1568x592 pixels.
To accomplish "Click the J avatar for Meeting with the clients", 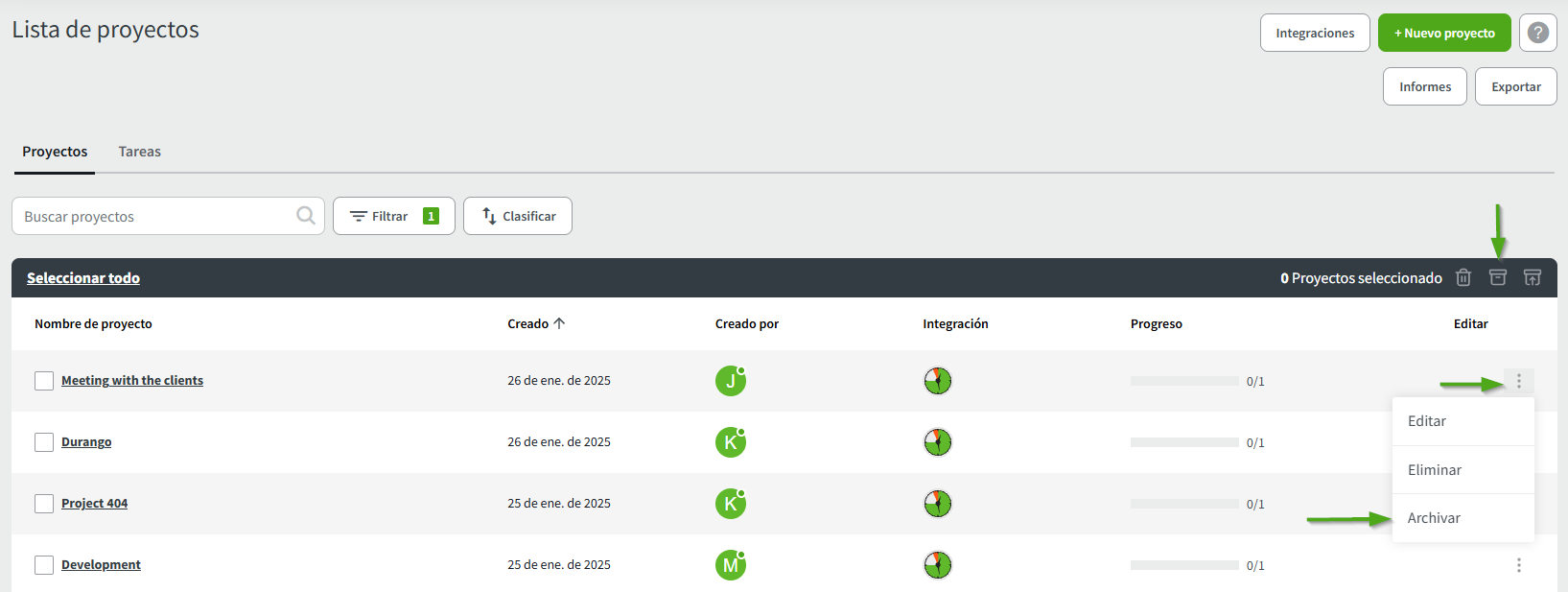I will point(730,381).
